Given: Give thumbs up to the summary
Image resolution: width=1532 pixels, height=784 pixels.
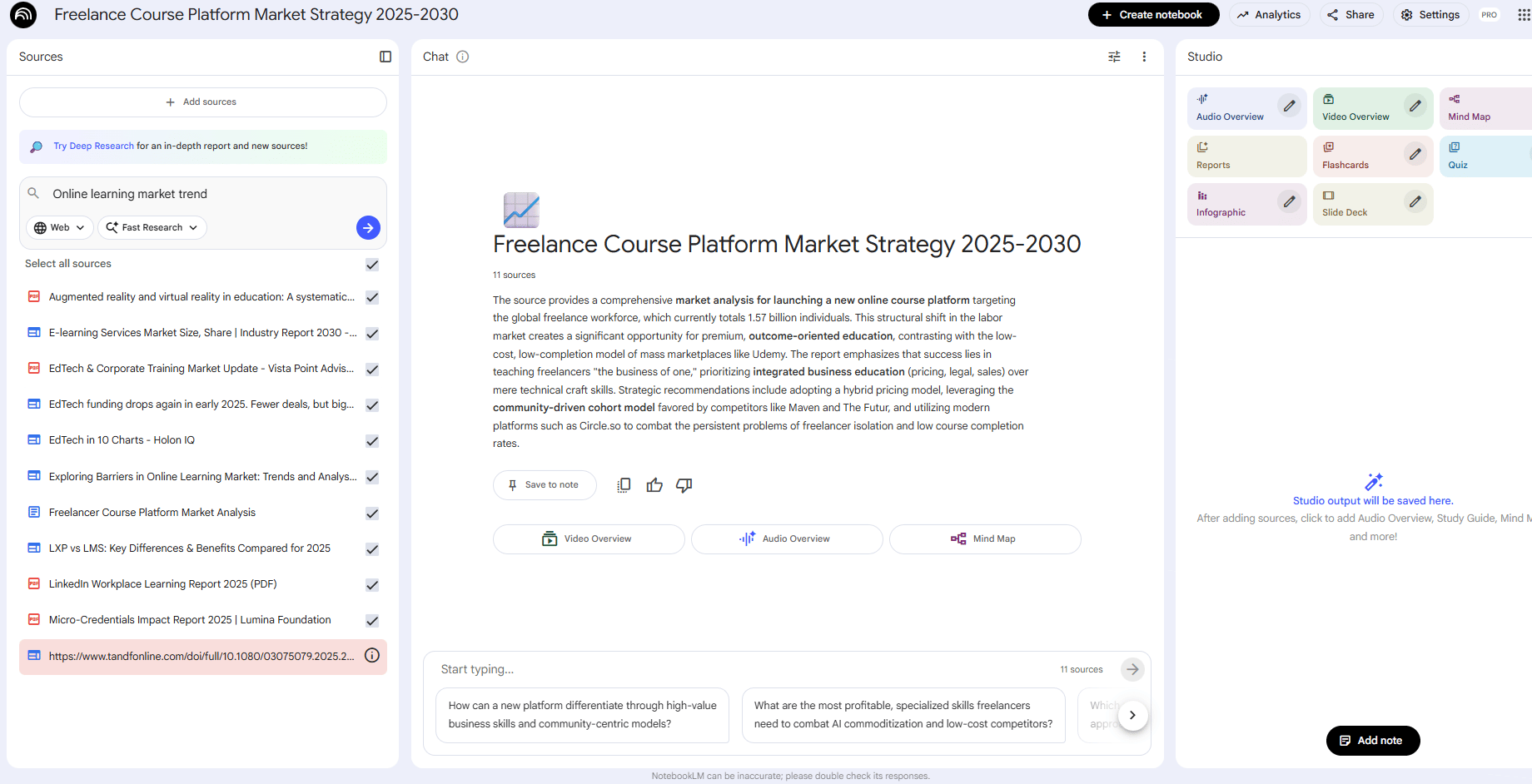Looking at the screenshot, I should click(654, 485).
